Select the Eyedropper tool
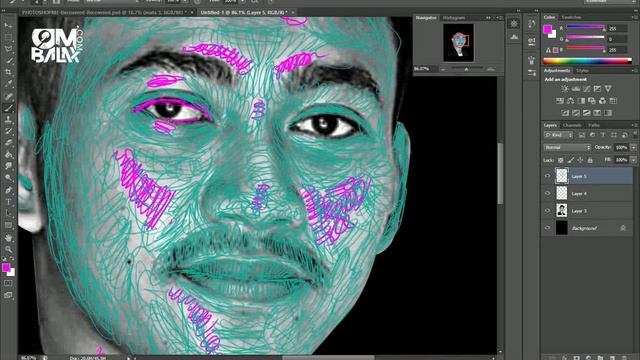 tap(8, 84)
